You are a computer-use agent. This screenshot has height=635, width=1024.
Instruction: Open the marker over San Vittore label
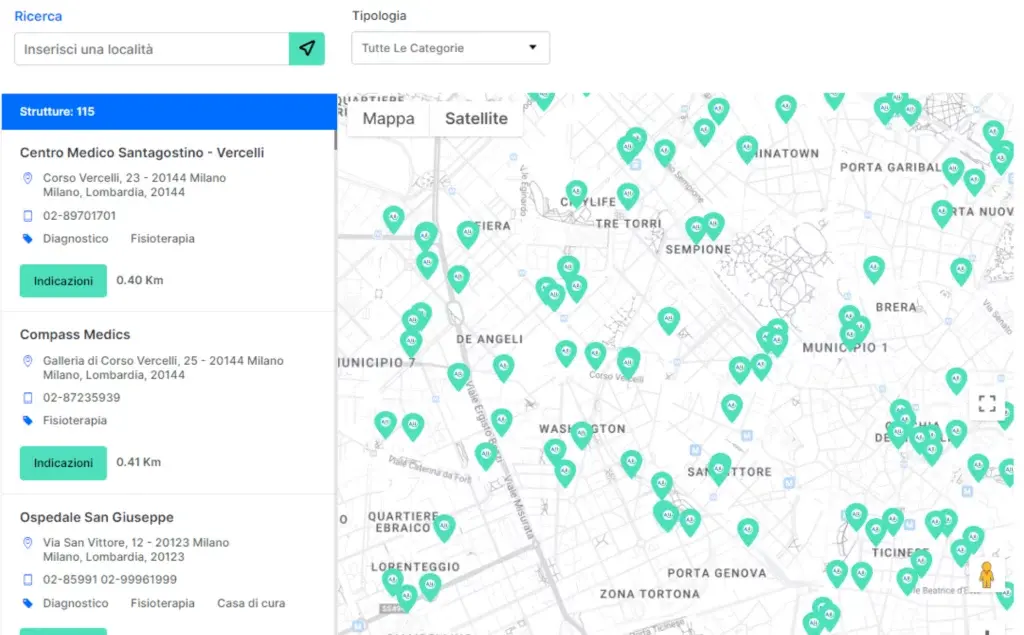(720, 469)
